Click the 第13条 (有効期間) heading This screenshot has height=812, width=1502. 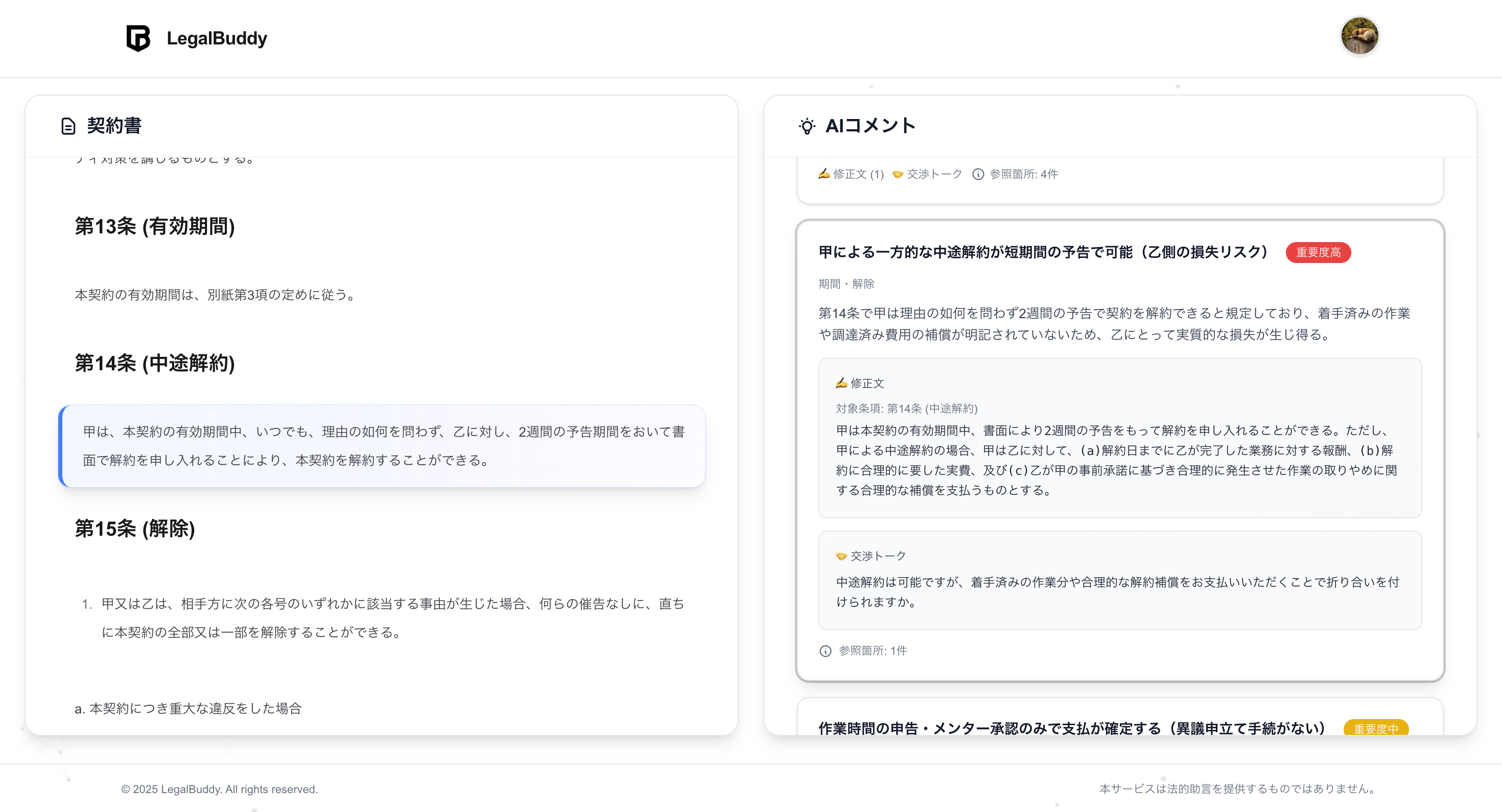click(154, 226)
